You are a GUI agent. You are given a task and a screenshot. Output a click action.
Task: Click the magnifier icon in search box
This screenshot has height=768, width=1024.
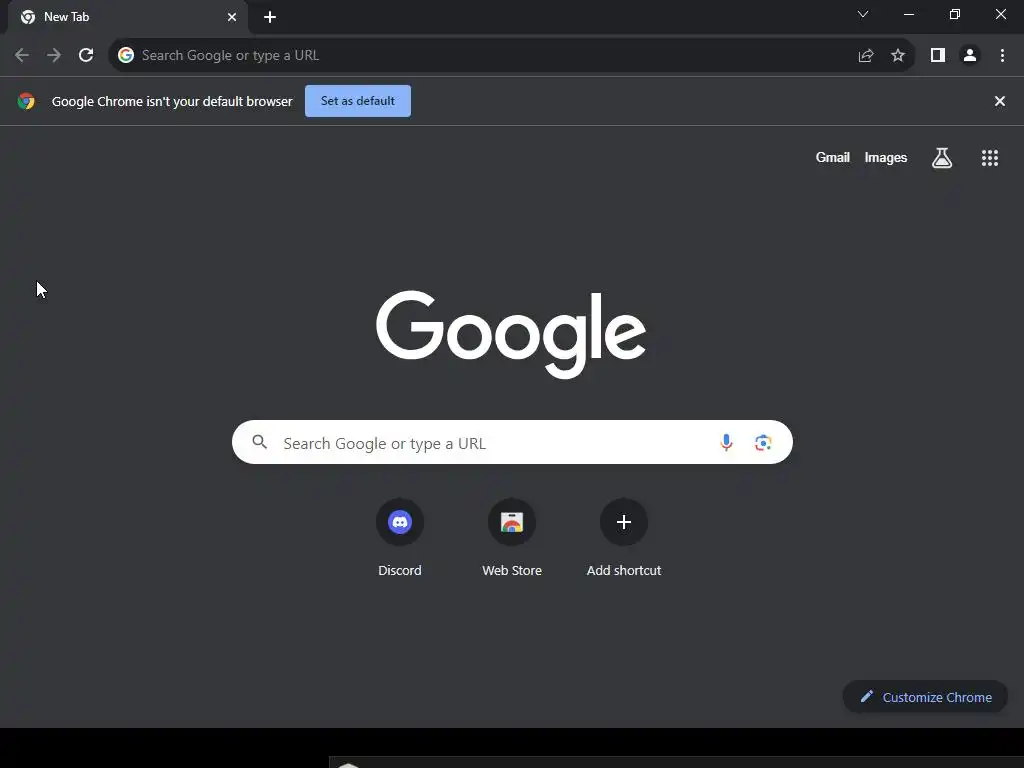pyautogui.click(x=260, y=442)
